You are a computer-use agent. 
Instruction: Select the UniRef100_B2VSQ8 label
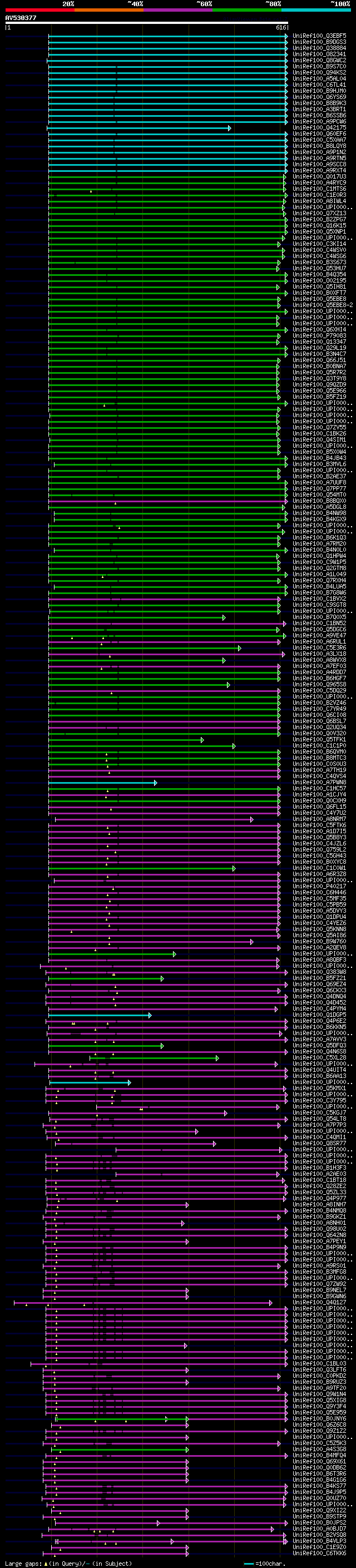319,1535
